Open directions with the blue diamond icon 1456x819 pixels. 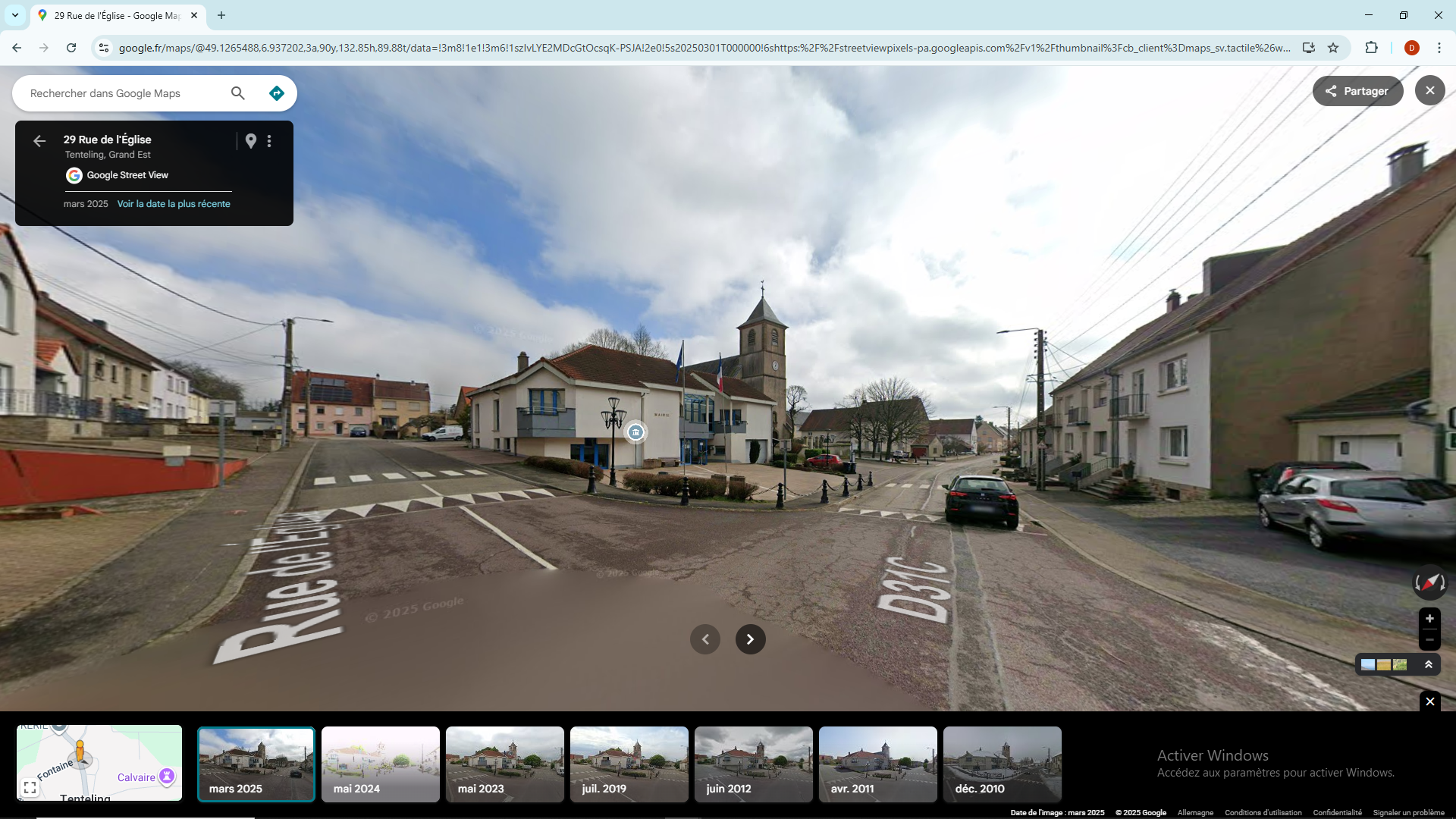tap(276, 93)
